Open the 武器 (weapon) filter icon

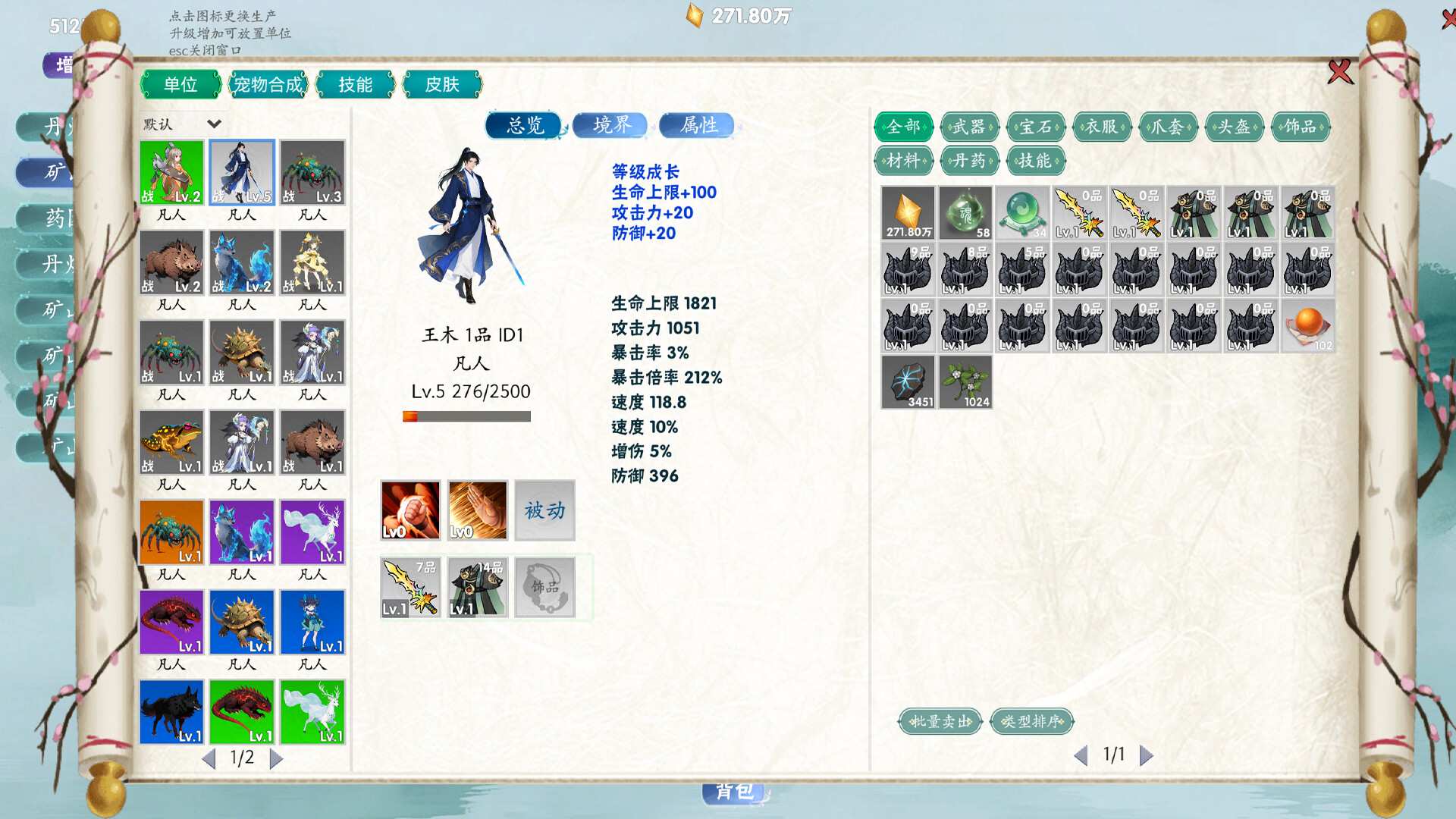[x=969, y=127]
